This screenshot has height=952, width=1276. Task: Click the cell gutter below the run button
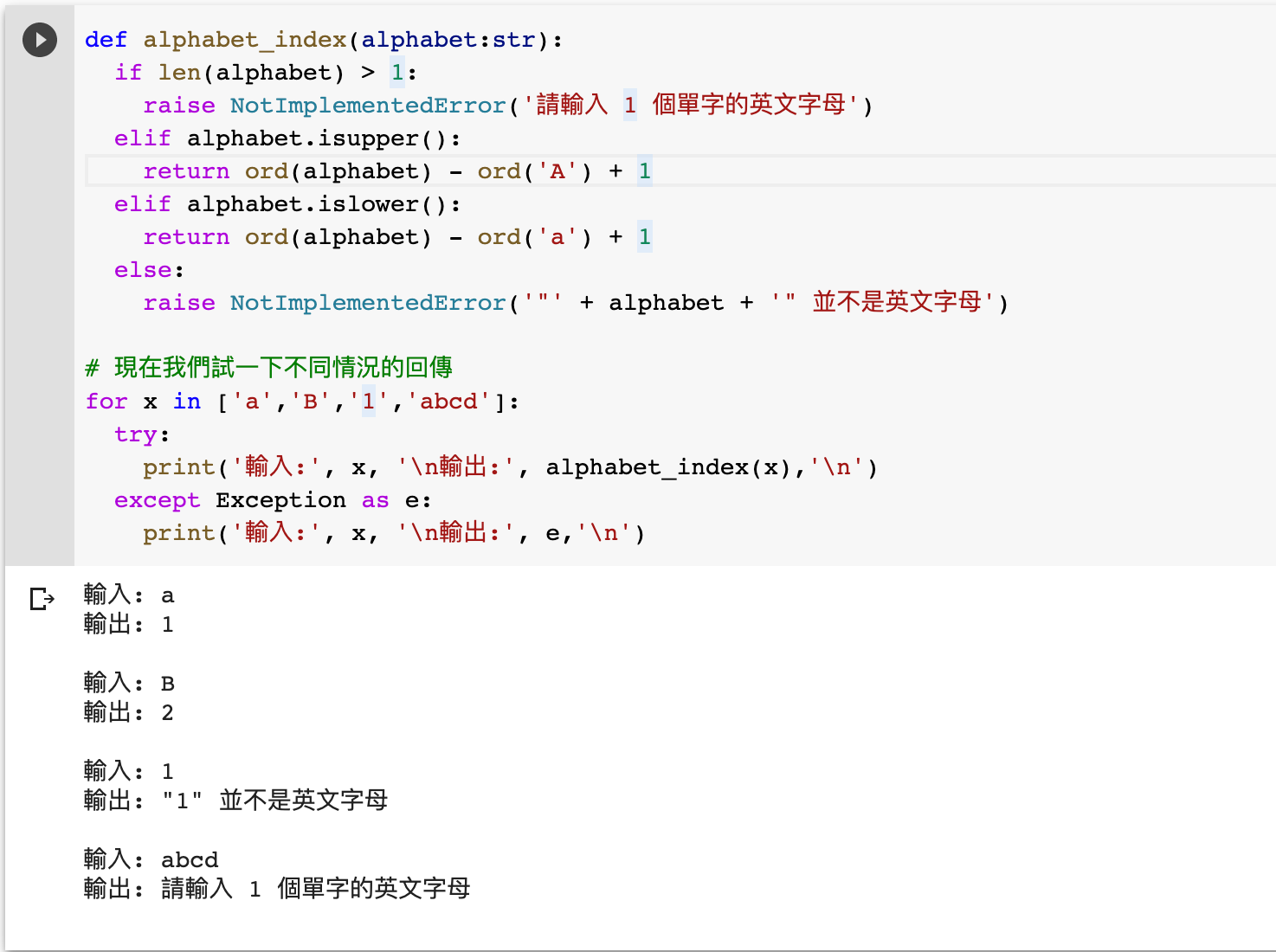pyautogui.click(x=39, y=303)
